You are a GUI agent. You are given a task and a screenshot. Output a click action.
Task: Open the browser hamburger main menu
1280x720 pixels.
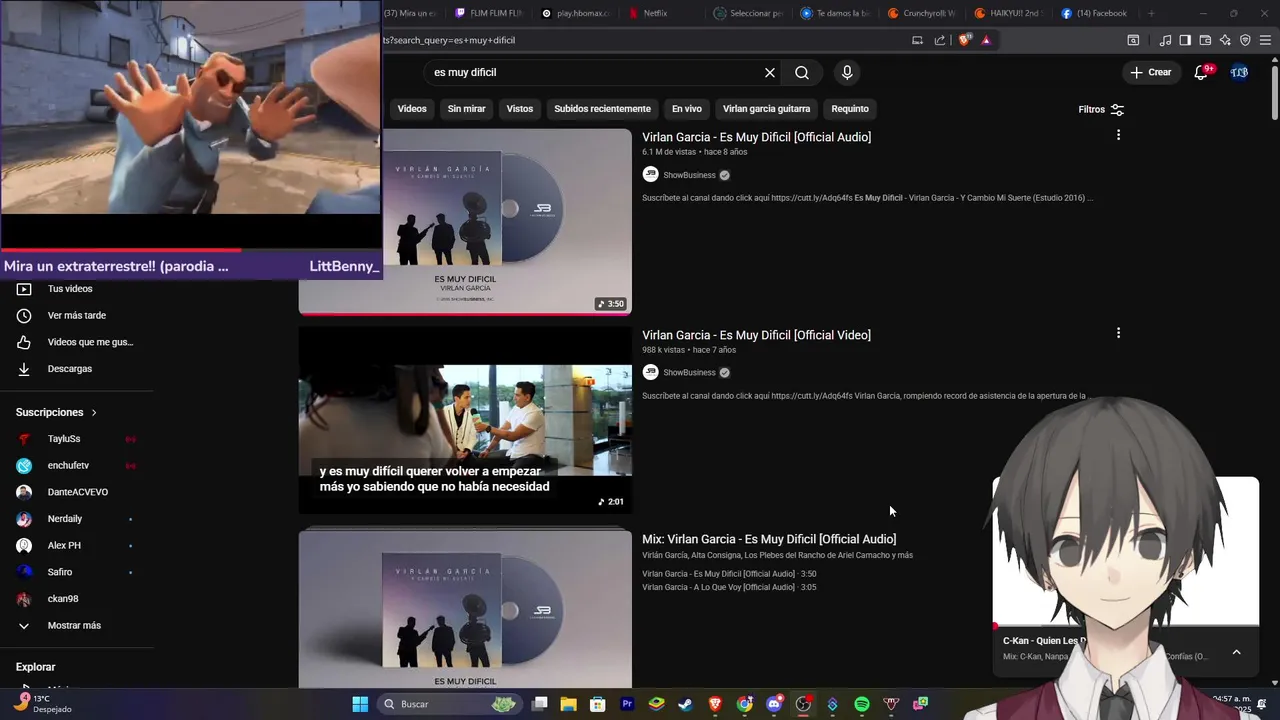tap(1265, 40)
